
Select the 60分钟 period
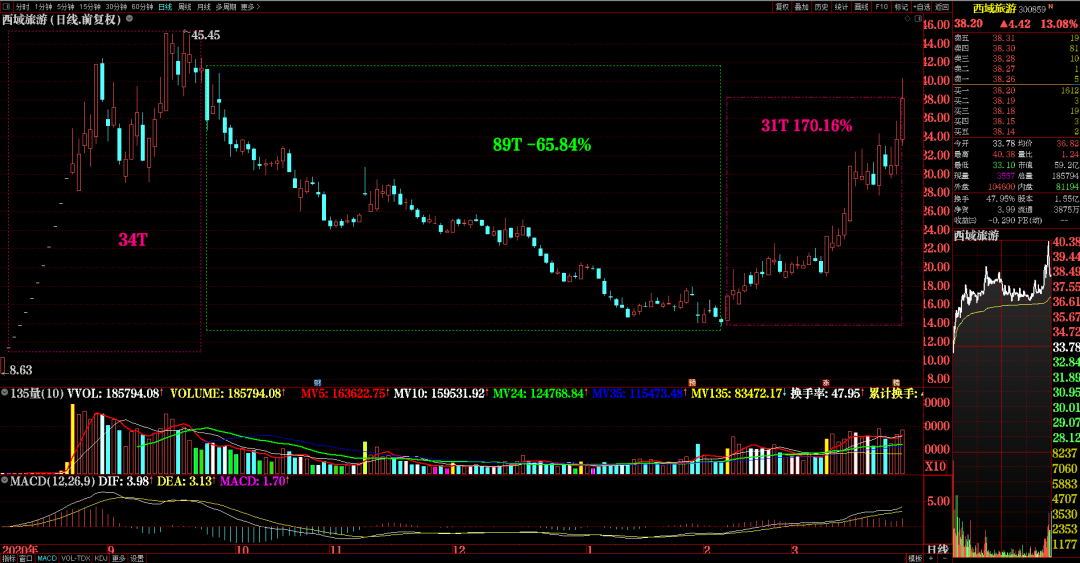pos(142,7)
